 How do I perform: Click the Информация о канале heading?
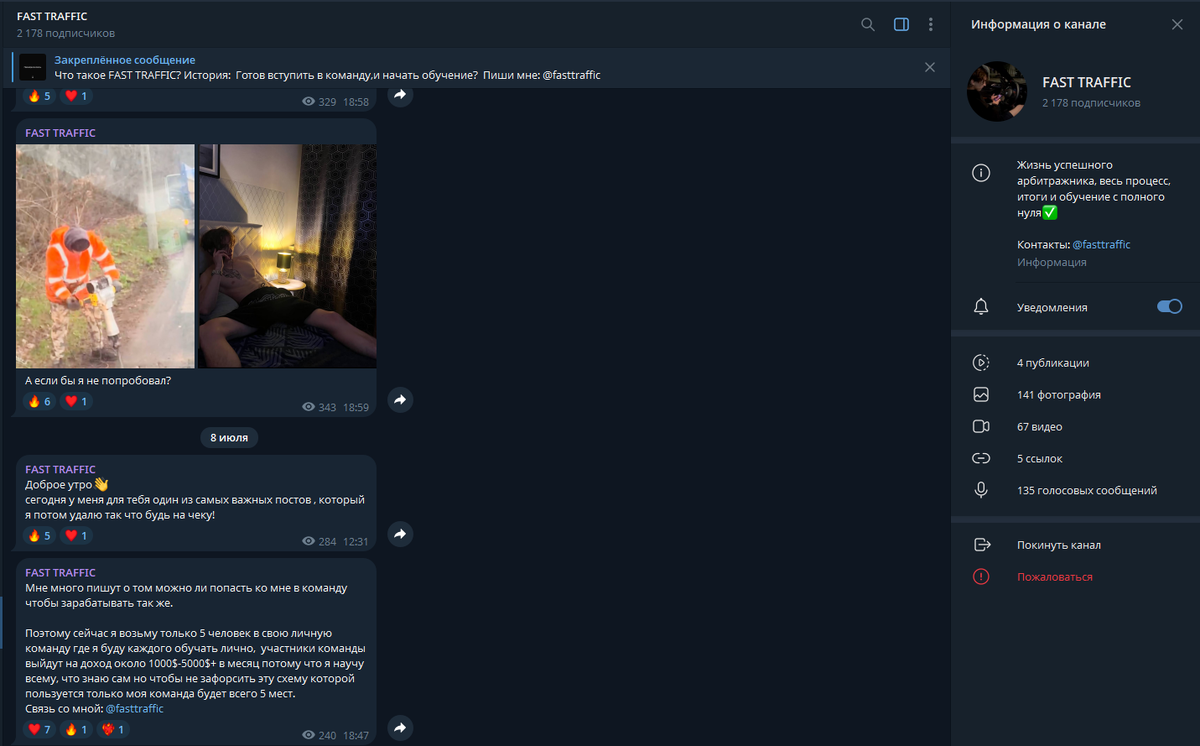tap(1038, 24)
